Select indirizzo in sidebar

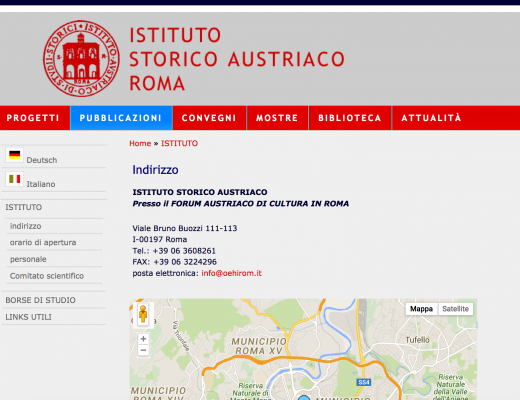point(25,226)
